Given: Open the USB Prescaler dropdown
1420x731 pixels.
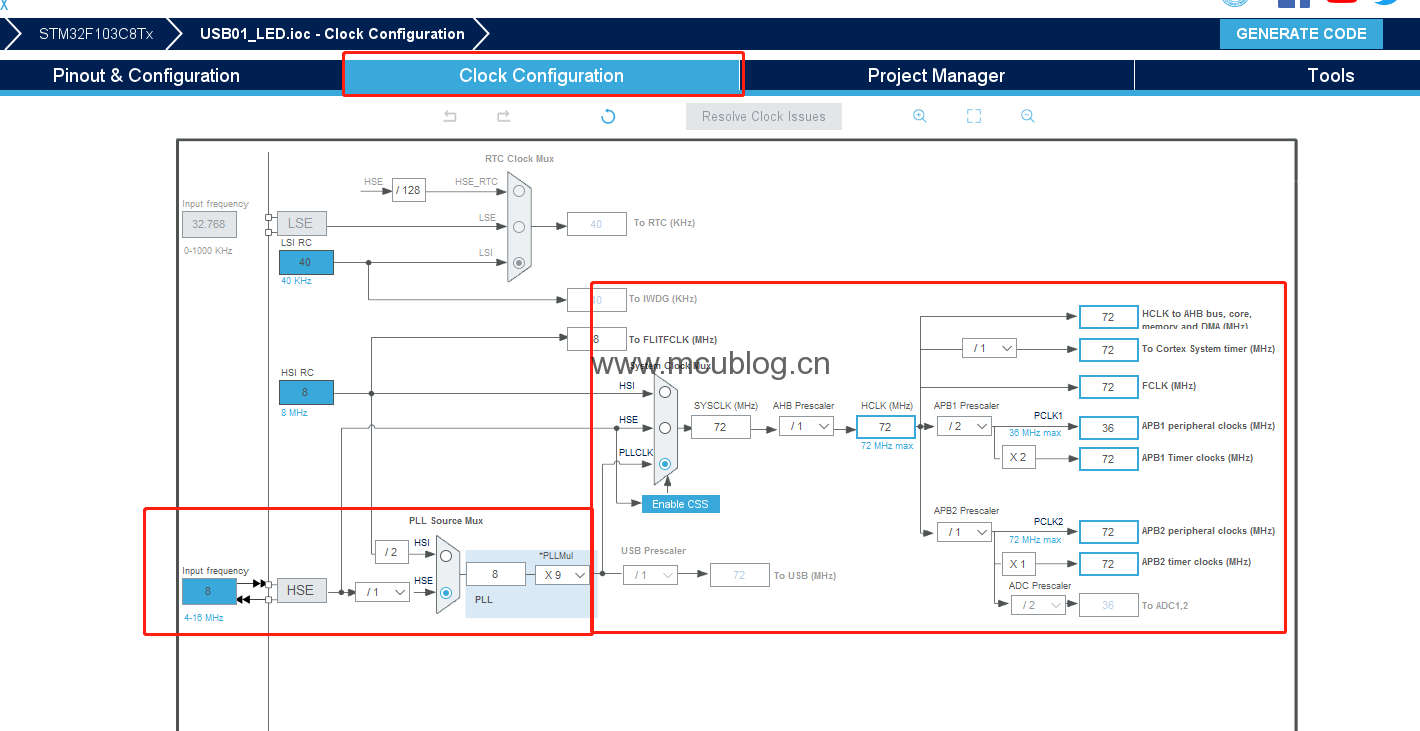Looking at the screenshot, I should 650,575.
